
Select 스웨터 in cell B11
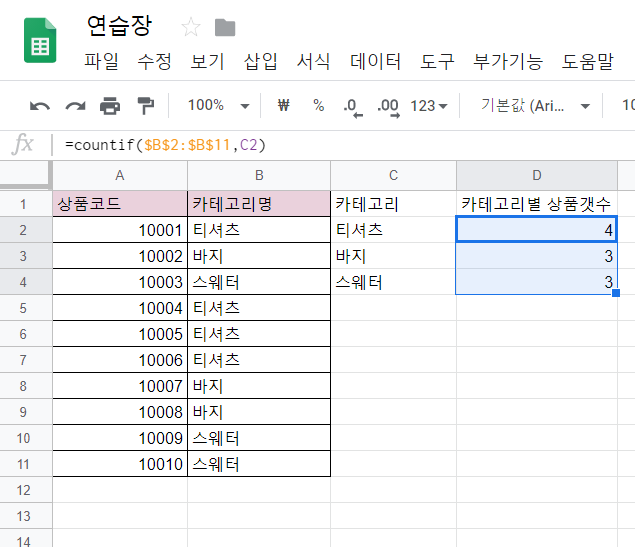pos(259,464)
